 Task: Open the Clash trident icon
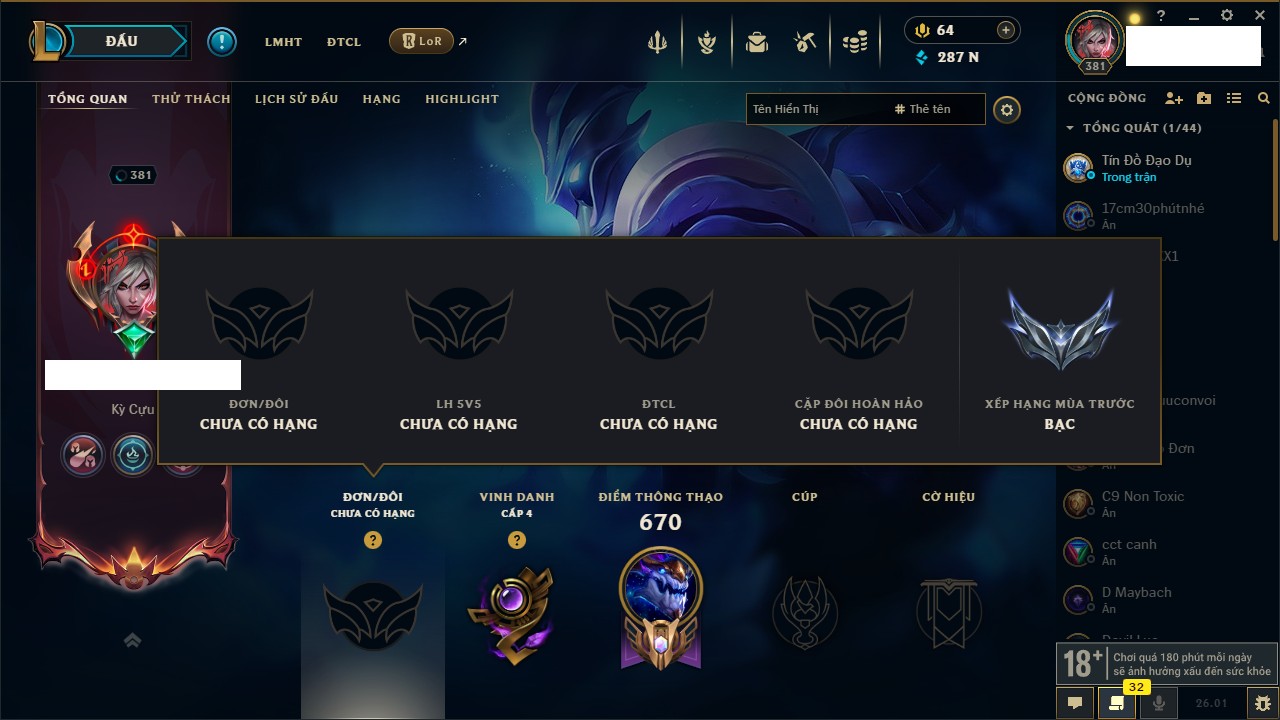click(657, 42)
